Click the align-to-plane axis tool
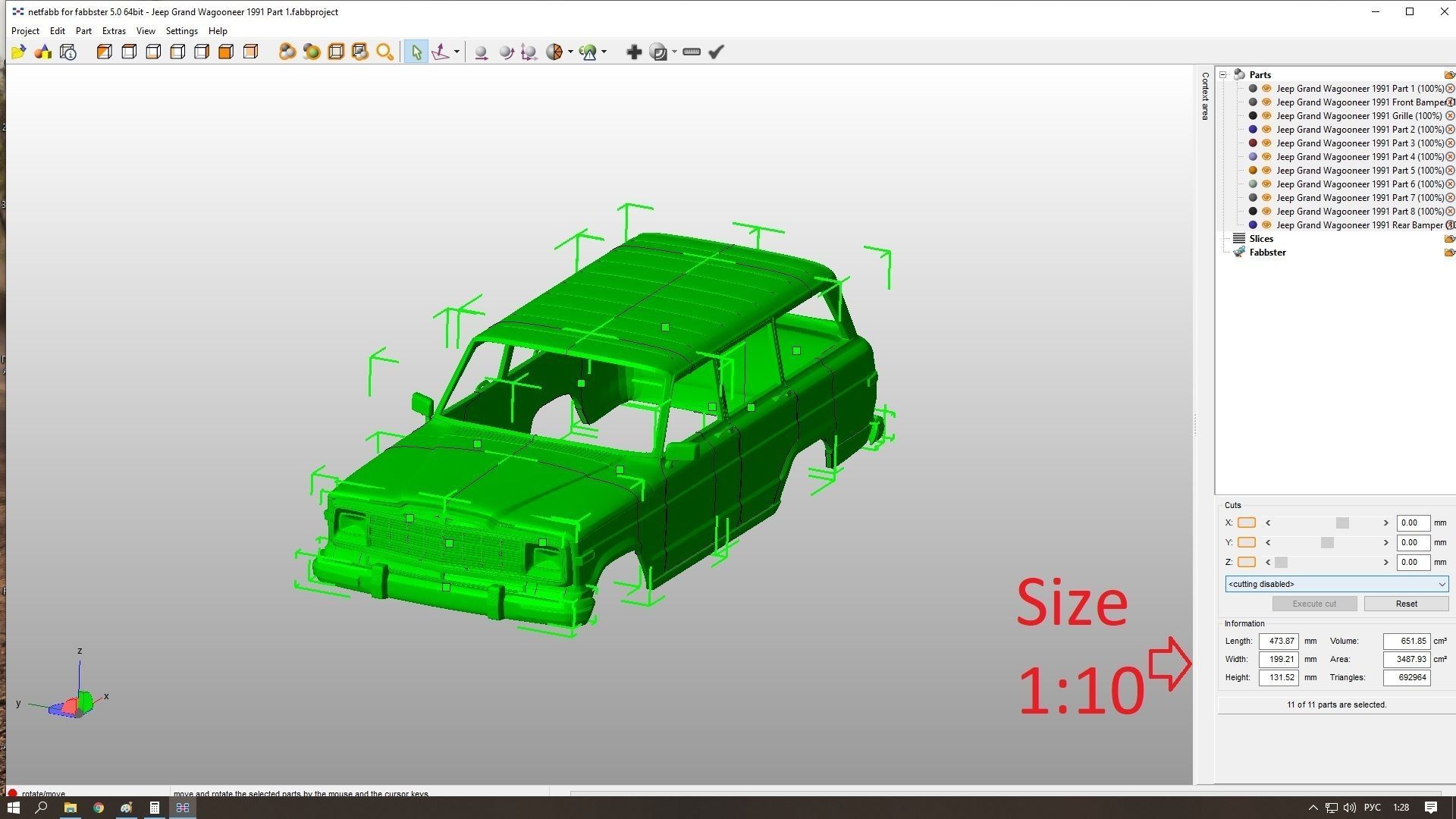Viewport: 1456px width, 819px height. tap(441, 52)
